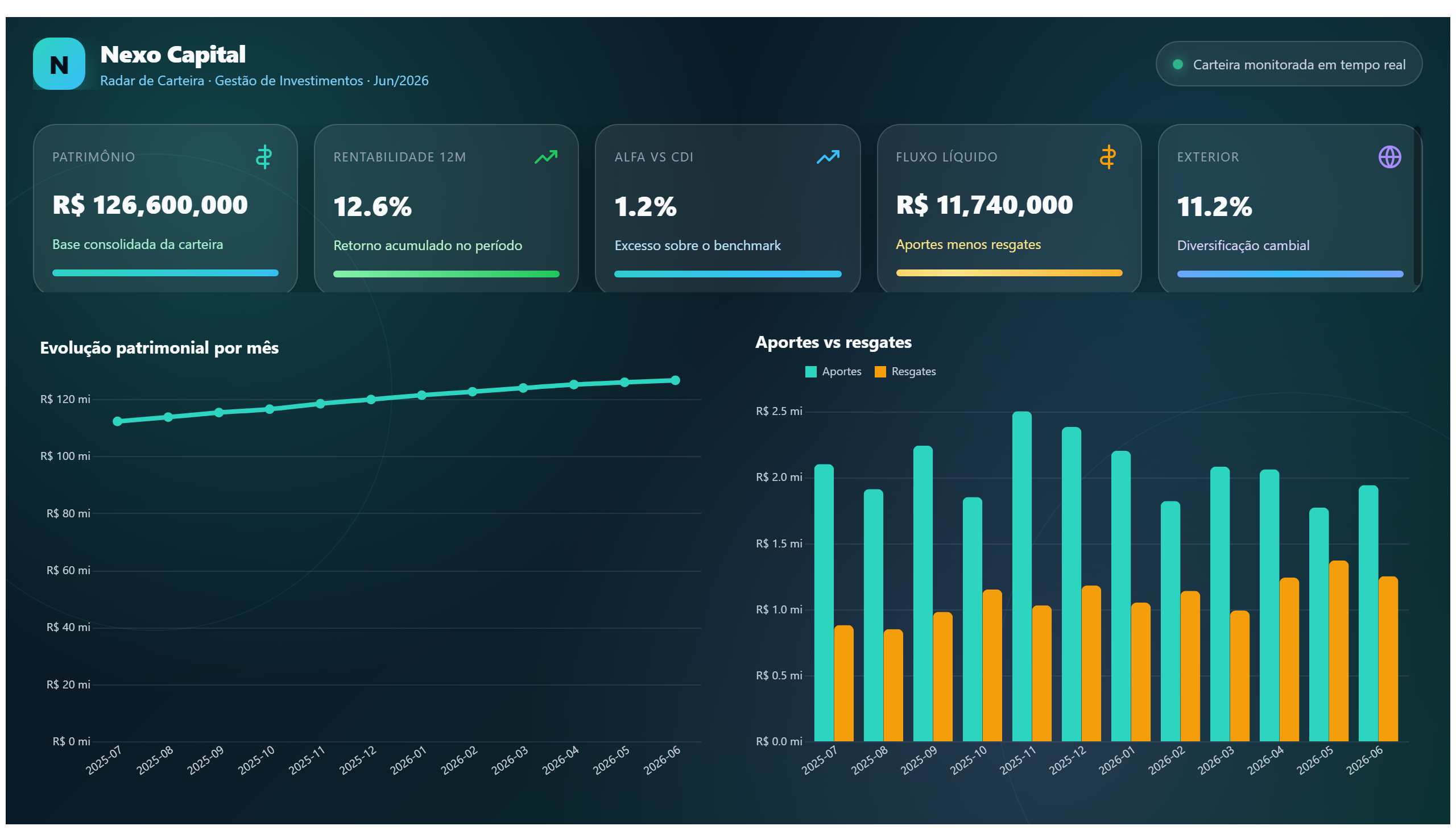
Task: Select the 2025-07 point on line chart
Action: tap(118, 421)
